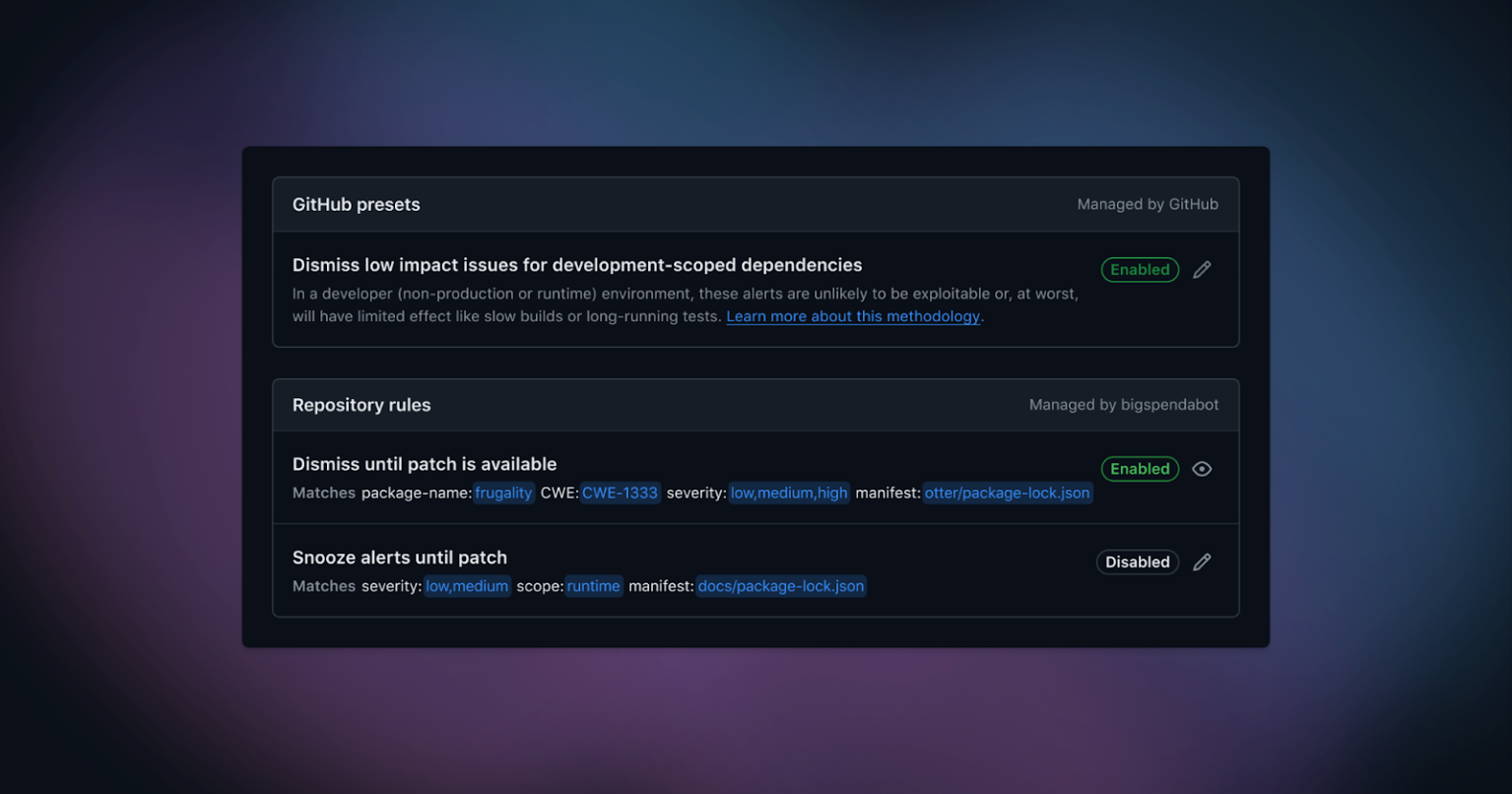
Task: Select the Repository rules section header
Action: coord(361,404)
